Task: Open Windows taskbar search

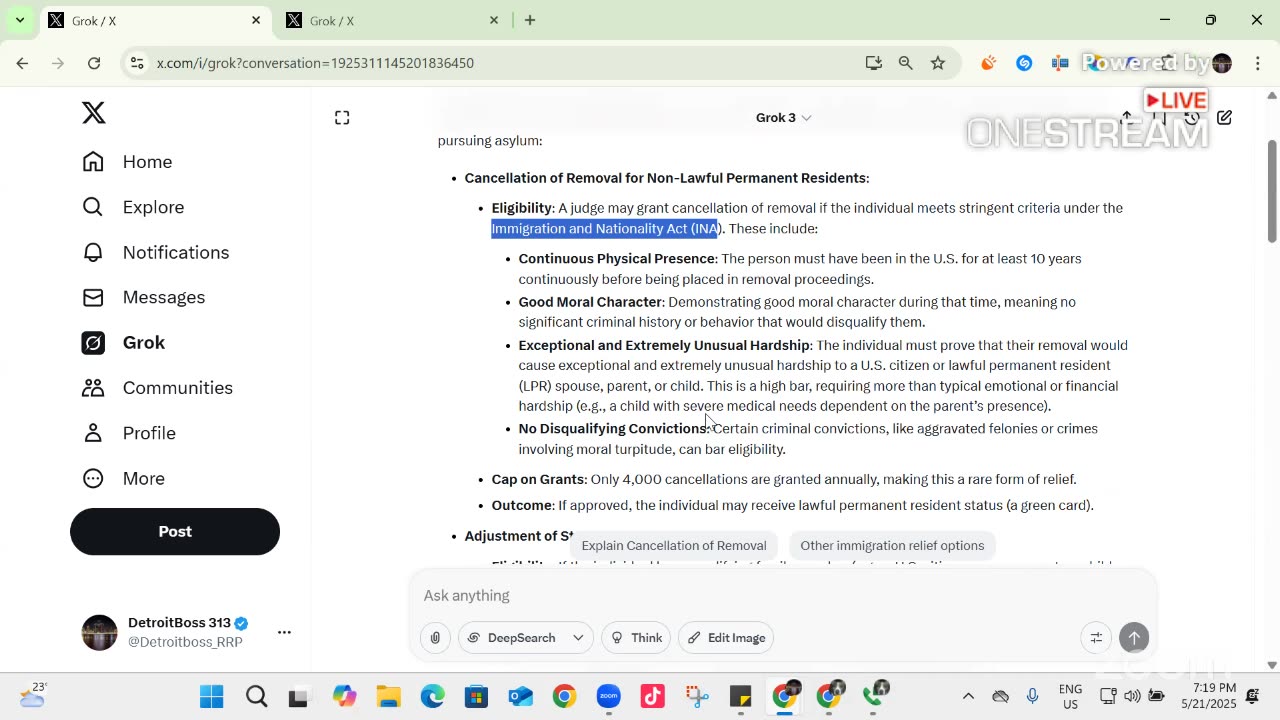Action: coord(256,697)
